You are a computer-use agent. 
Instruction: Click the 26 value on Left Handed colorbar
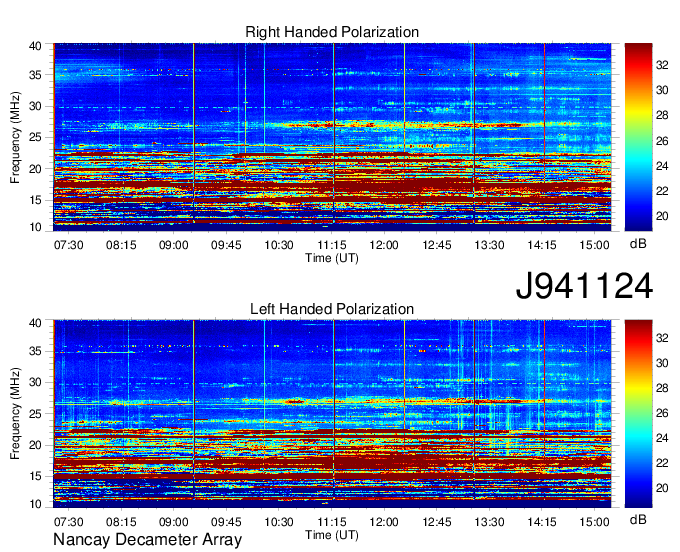click(662, 413)
